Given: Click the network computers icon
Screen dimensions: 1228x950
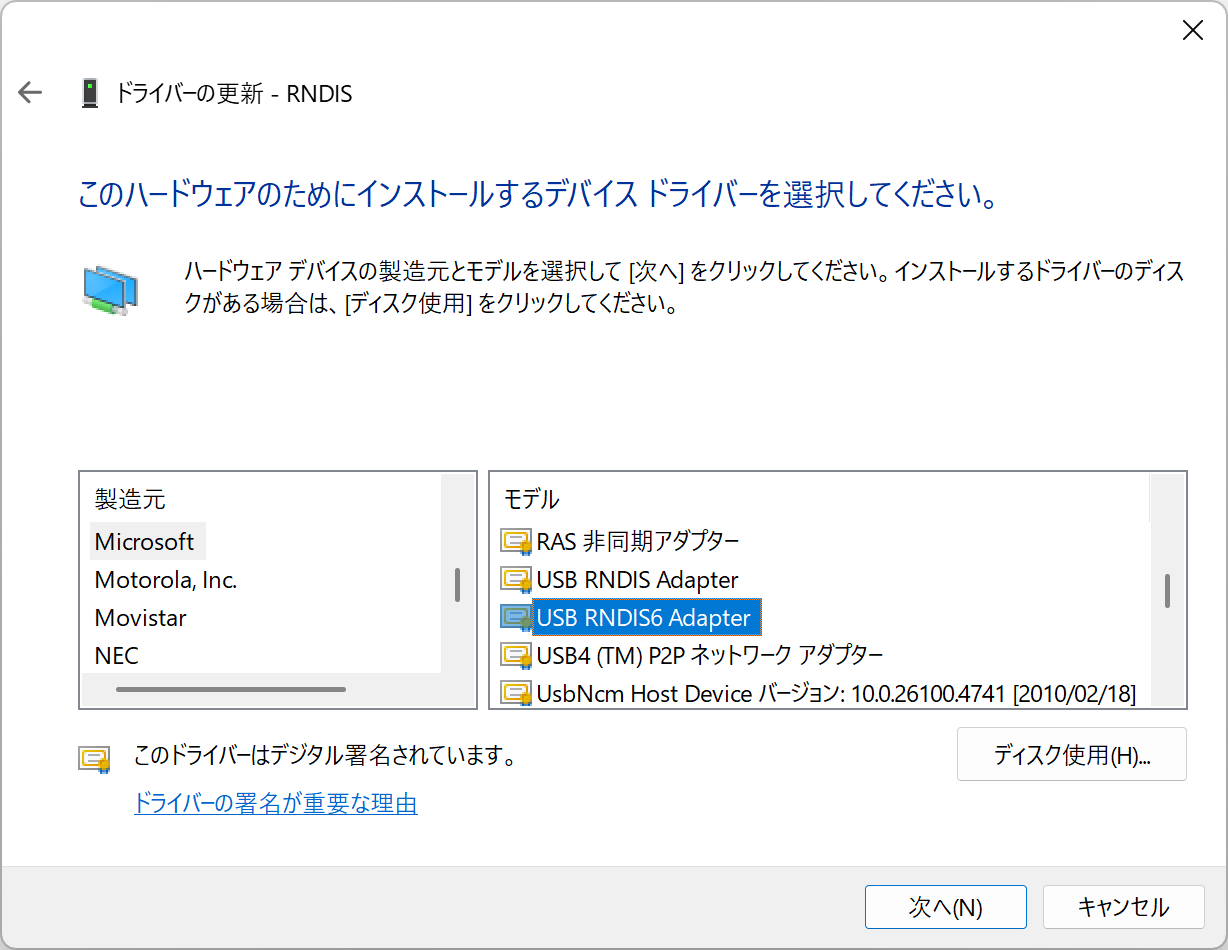Looking at the screenshot, I should pyautogui.click(x=109, y=290).
